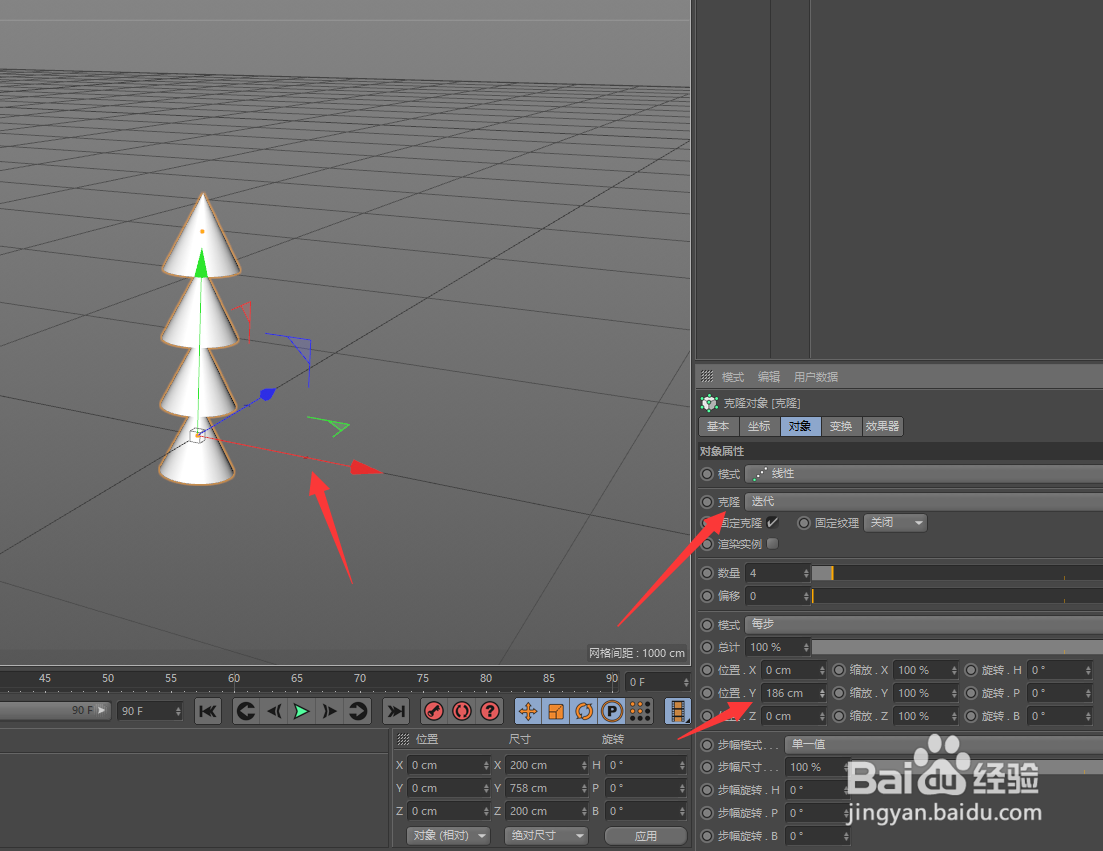Click the cloner object icon

(709, 403)
